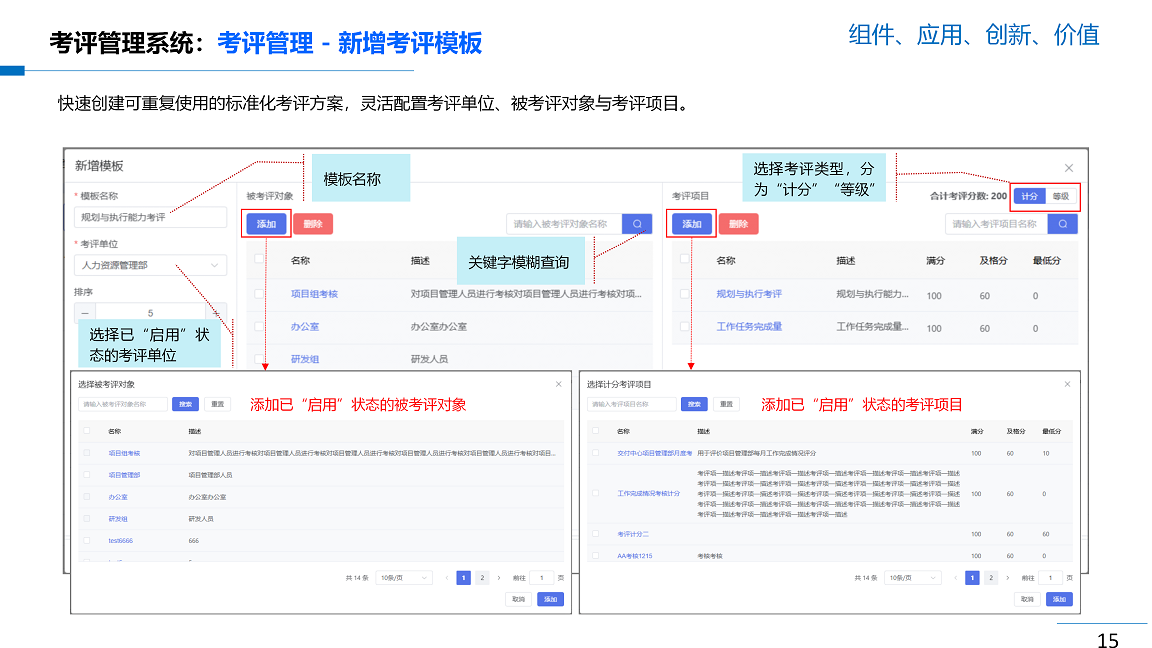
Task: Switch 考评类型 to 等级
Action: tap(1060, 196)
